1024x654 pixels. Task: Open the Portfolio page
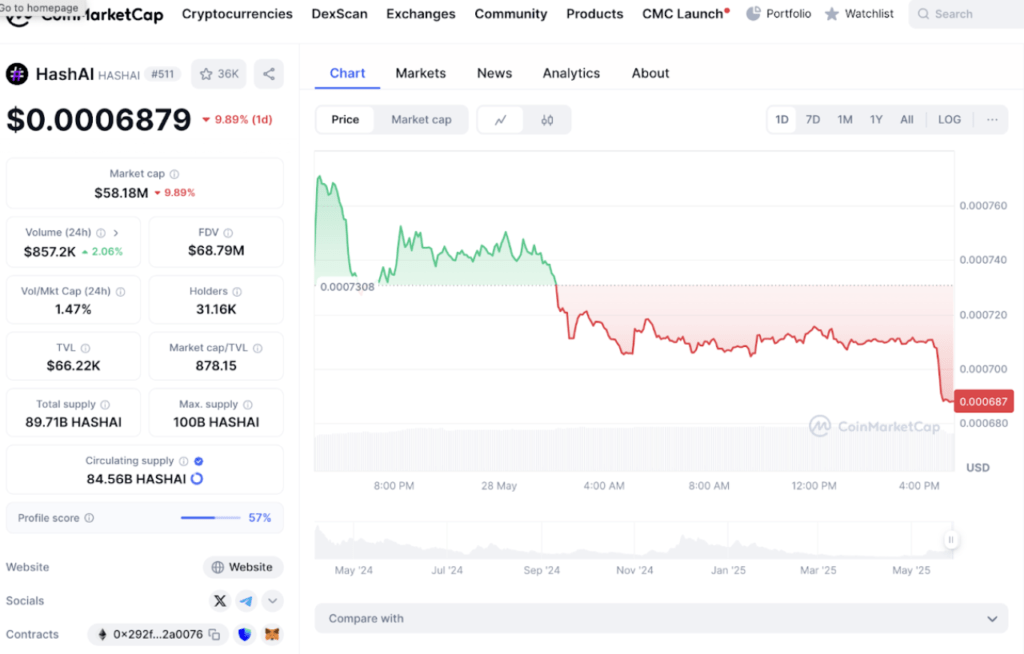pos(778,14)
